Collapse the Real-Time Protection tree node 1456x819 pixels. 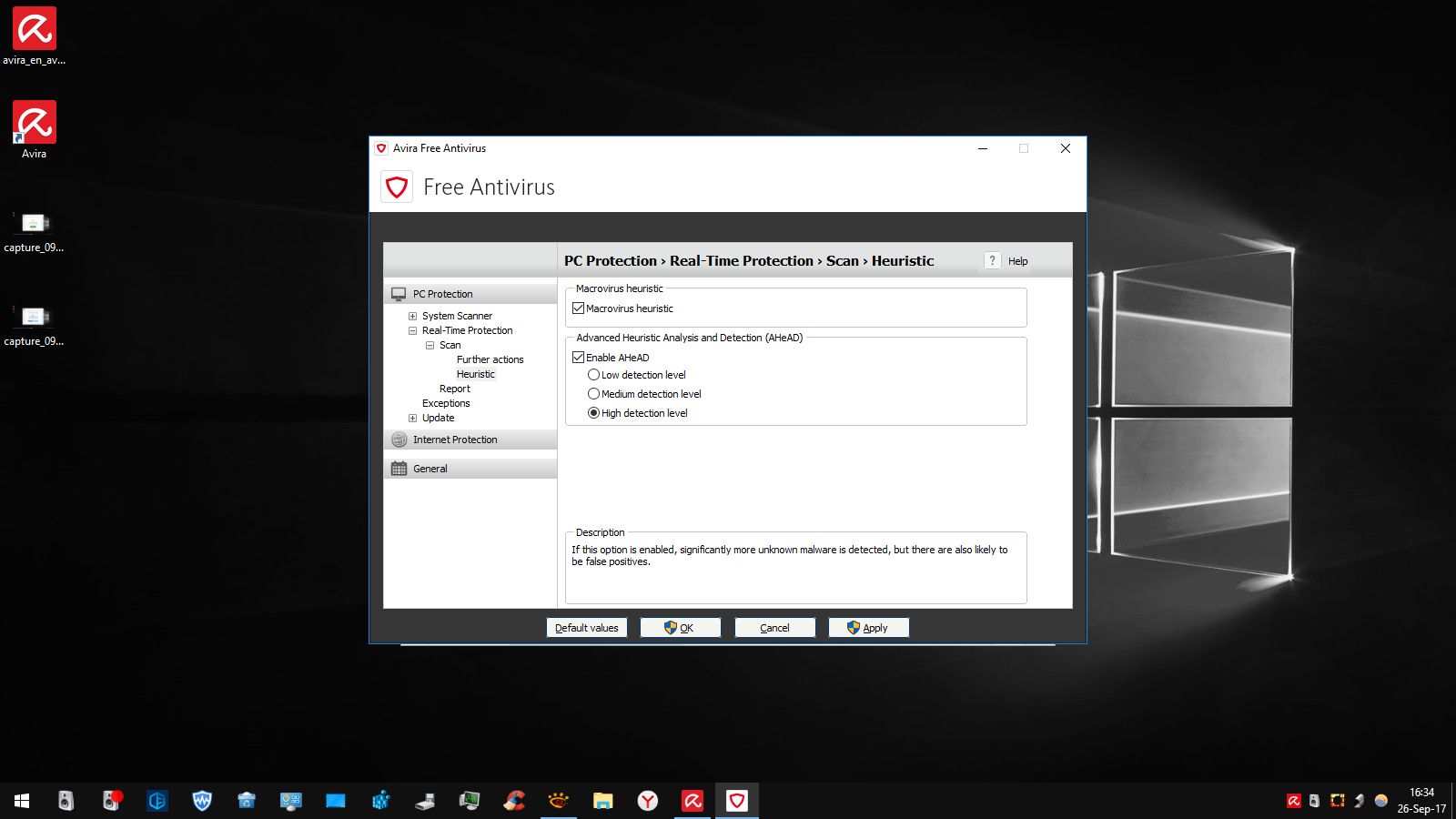pos(412,331)
